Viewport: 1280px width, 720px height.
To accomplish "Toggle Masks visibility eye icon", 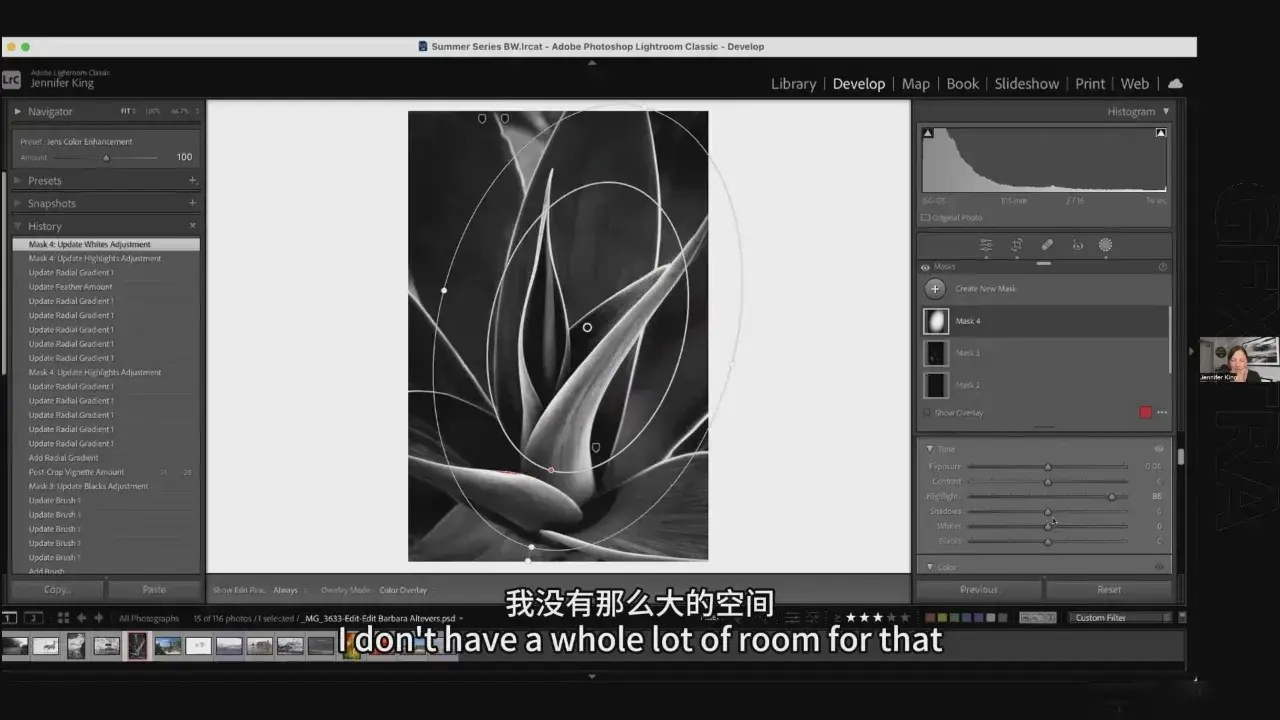I will (925, 267).
